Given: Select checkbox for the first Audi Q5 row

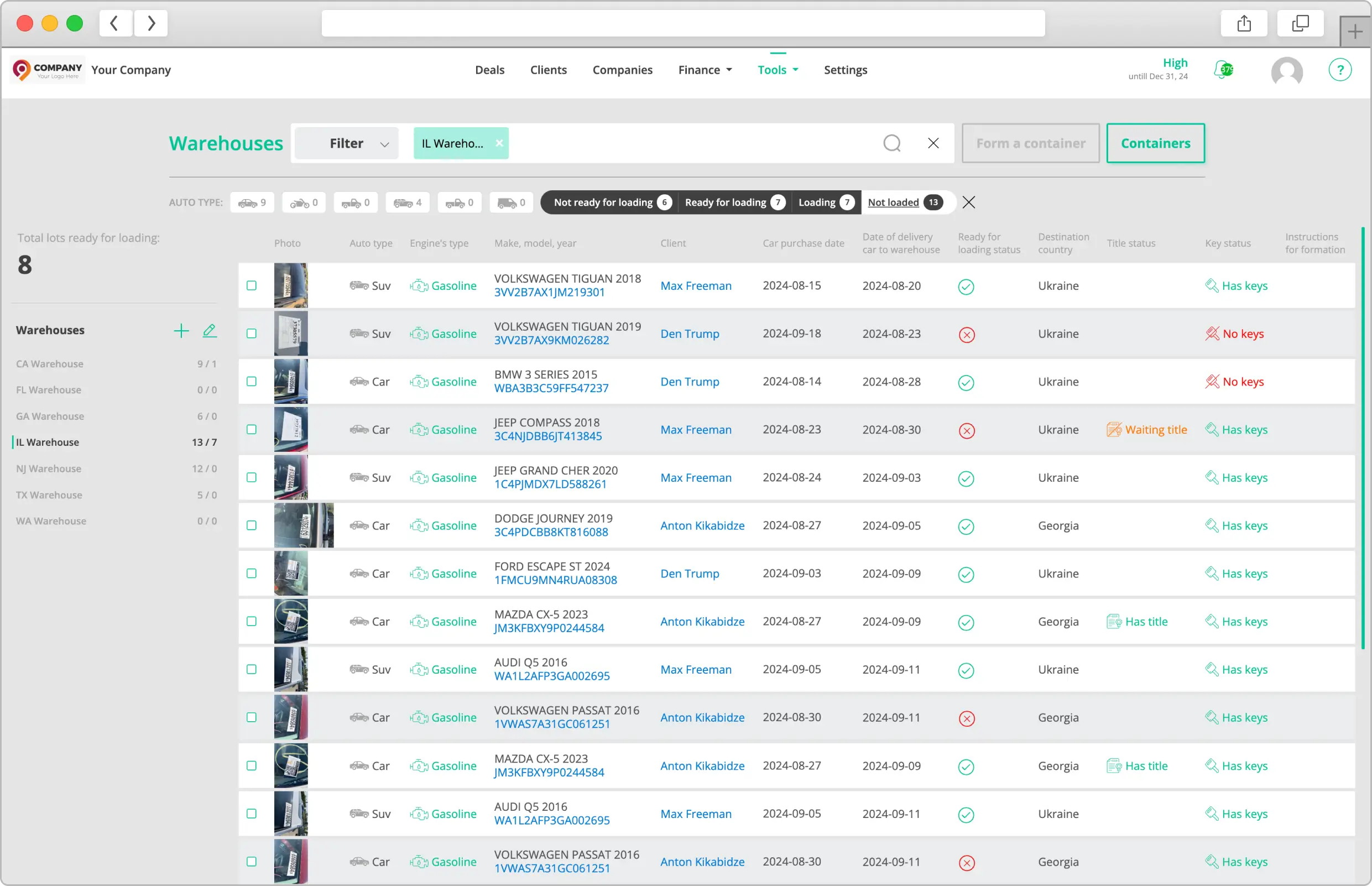Looking at the screenshot, I should pyautogui.click(x=252, y=669).
